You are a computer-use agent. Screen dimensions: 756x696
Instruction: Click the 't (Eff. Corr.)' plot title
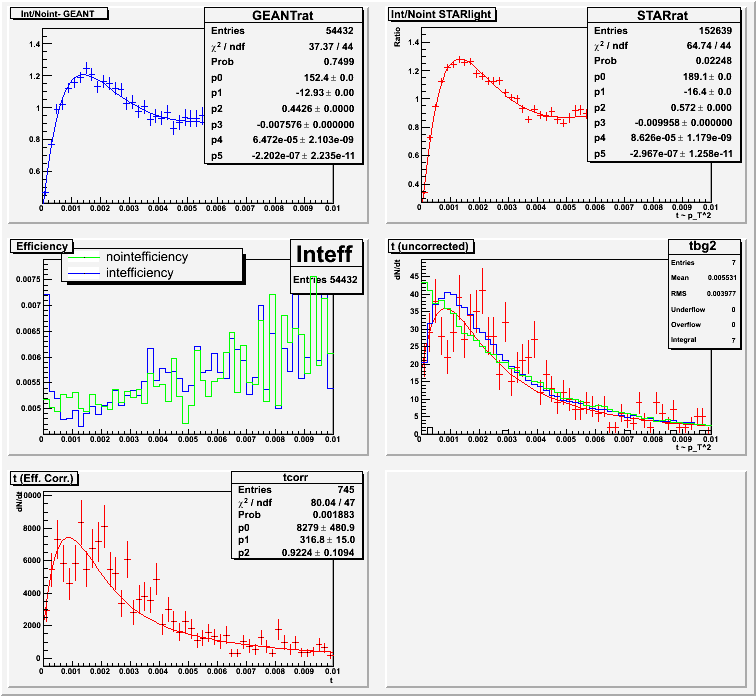46,478
